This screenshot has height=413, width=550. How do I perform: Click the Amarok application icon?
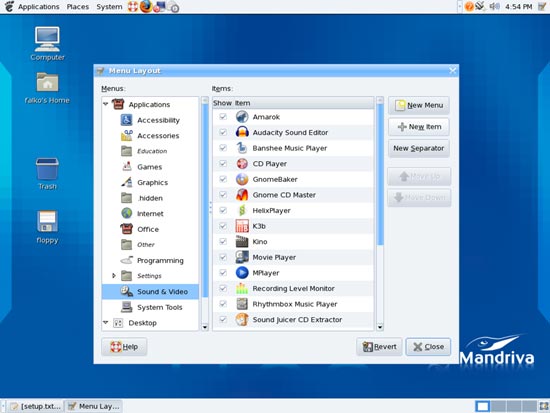(x=242, y=117)
